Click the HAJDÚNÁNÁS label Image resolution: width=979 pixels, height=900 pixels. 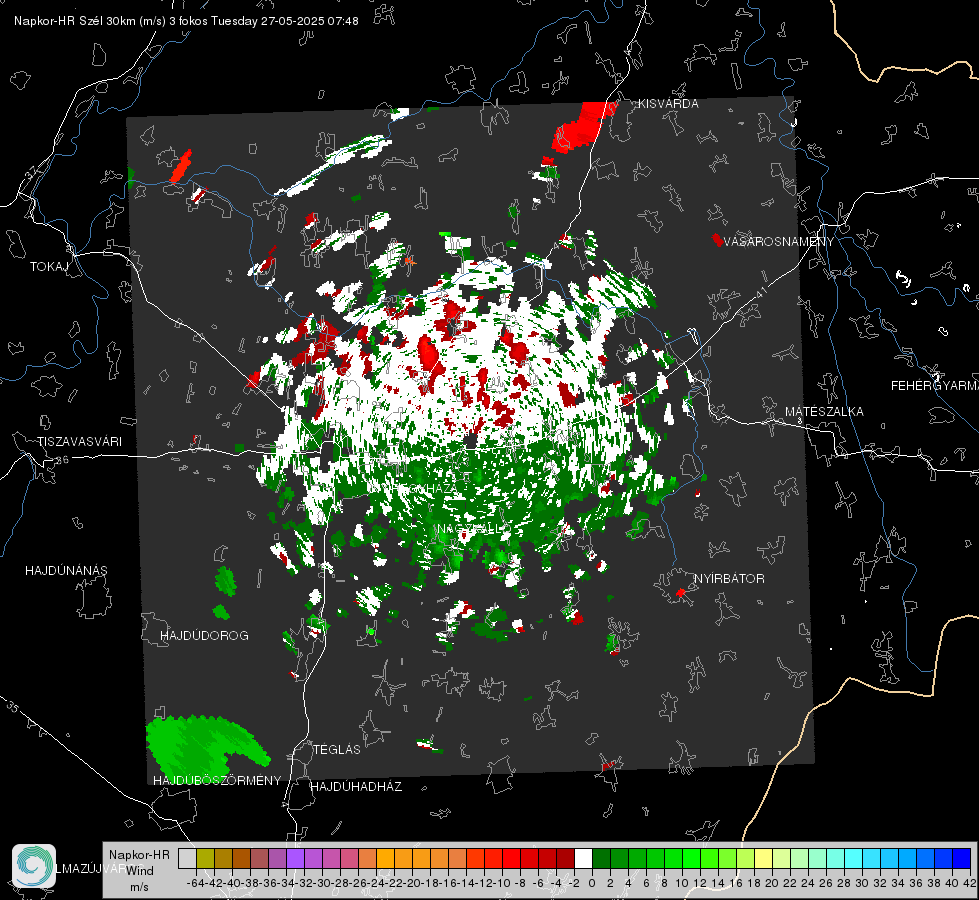click(x=66, y=570)
